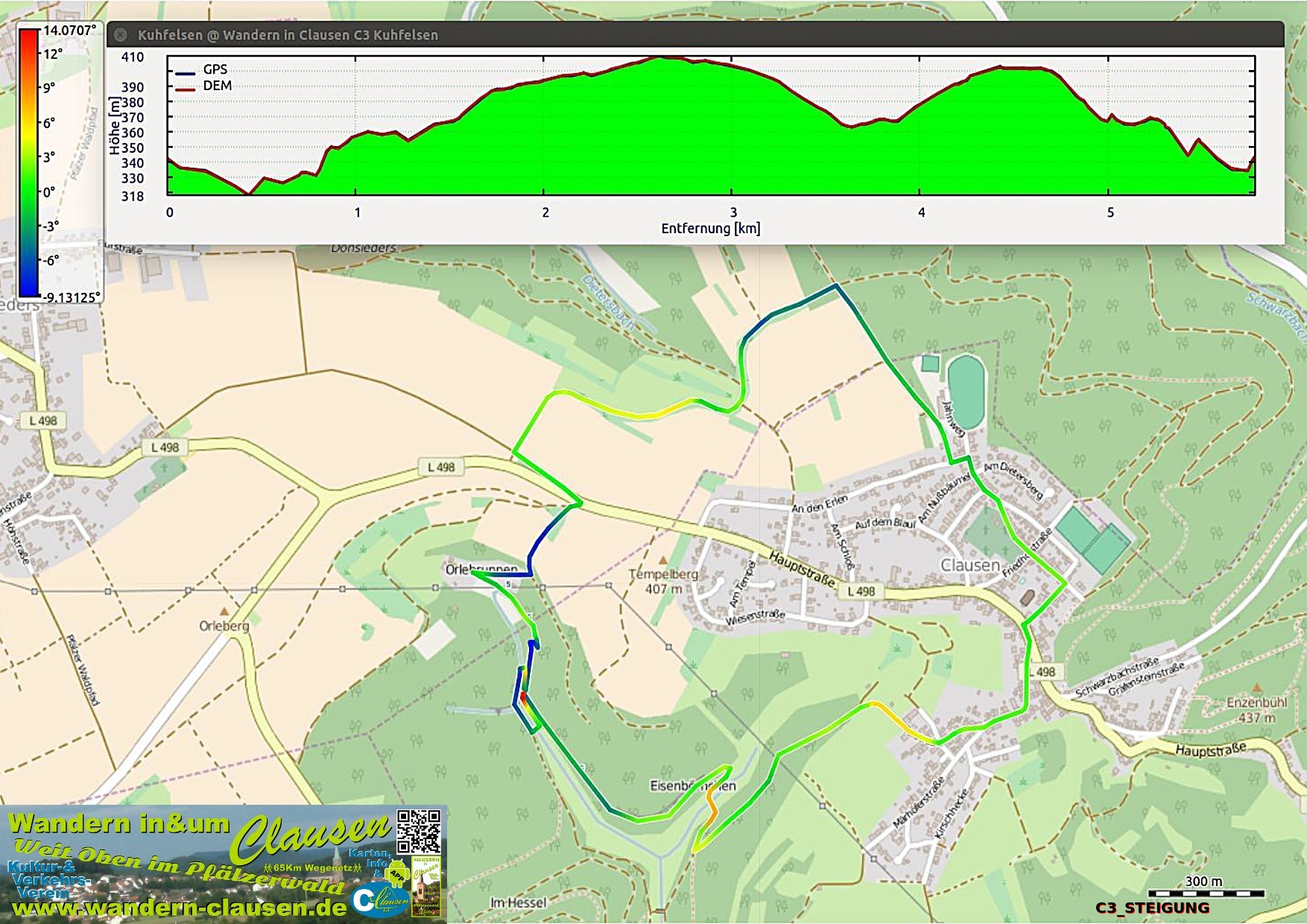The height and width of the screenshot is (924, 1307).
Task: Click the 'An den Erlen' street label
Action: coord(820,504)
